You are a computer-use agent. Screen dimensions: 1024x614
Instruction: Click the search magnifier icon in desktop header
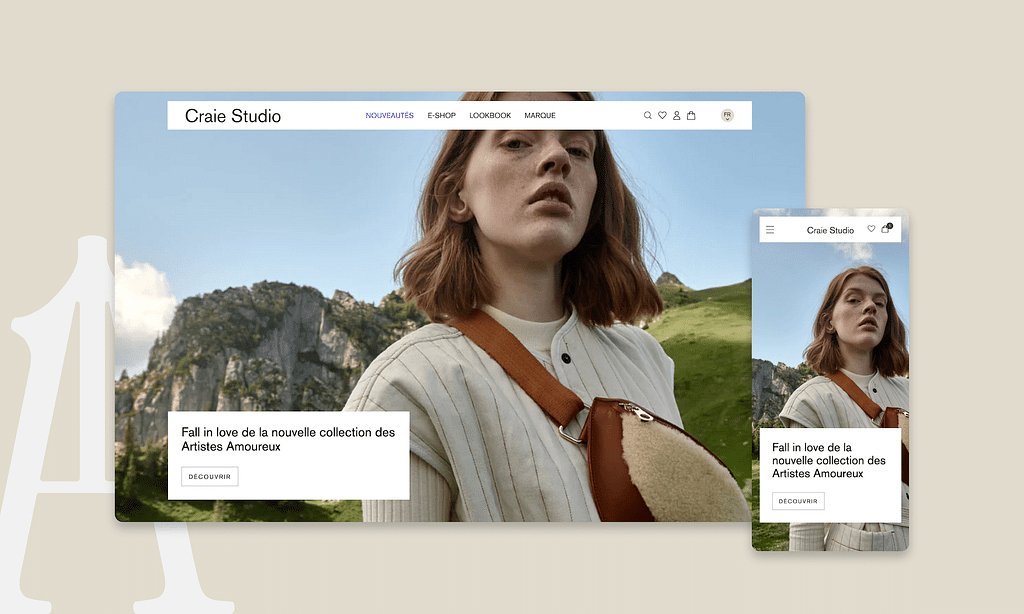(x=648, y=116)
